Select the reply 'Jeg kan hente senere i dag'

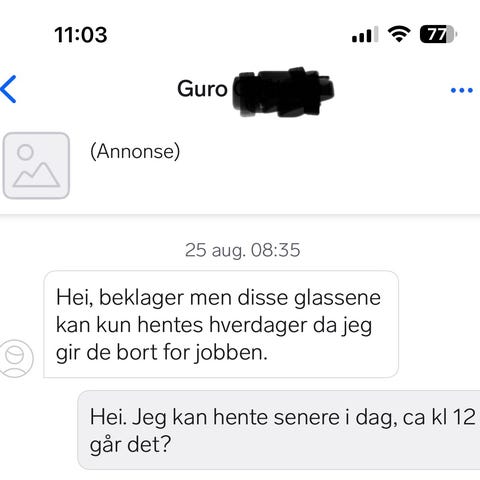[279, 430]
